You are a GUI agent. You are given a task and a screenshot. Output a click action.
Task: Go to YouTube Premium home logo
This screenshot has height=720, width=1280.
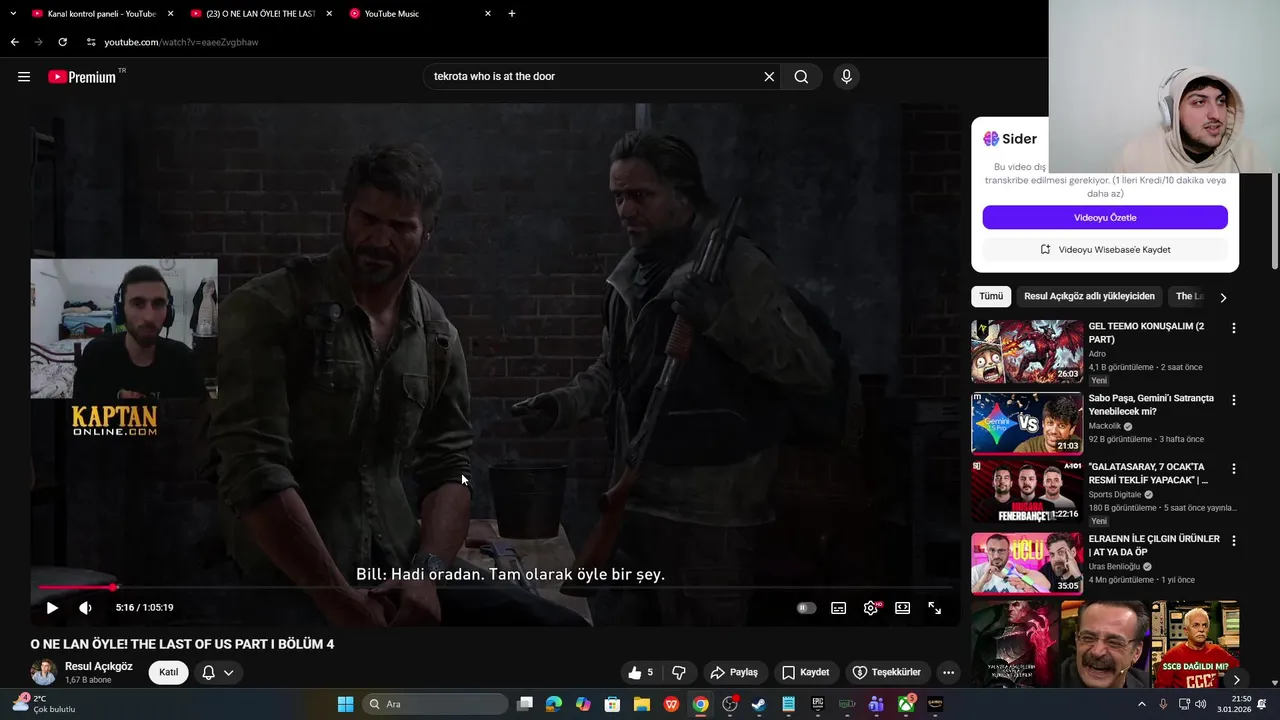coord(82,77)
